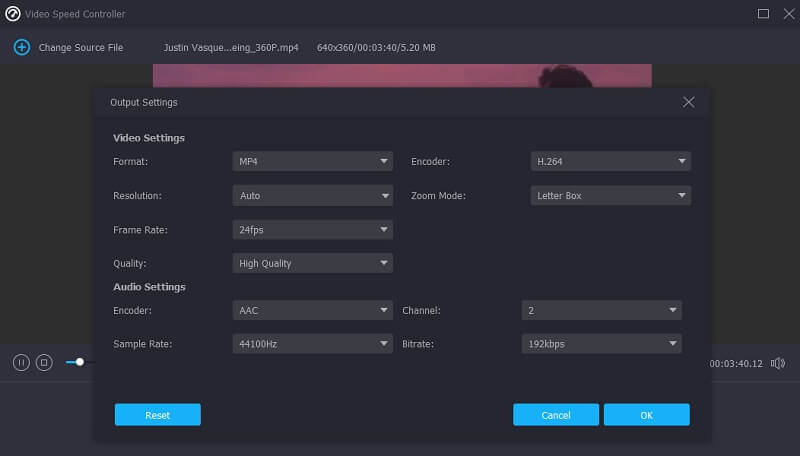Expand the video Encoder dropdown showing H.264
Screen dimensions: 800x456
(x=610, y=161)
